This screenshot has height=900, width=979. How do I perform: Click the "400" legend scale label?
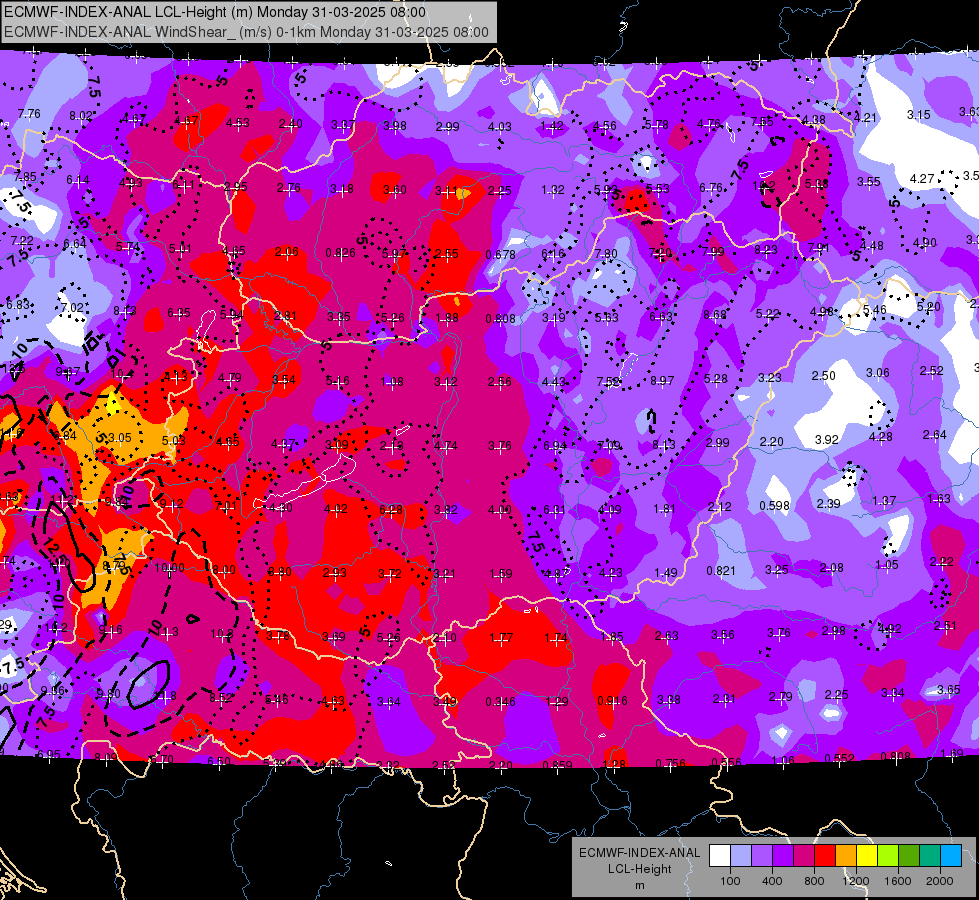[772, 881]
